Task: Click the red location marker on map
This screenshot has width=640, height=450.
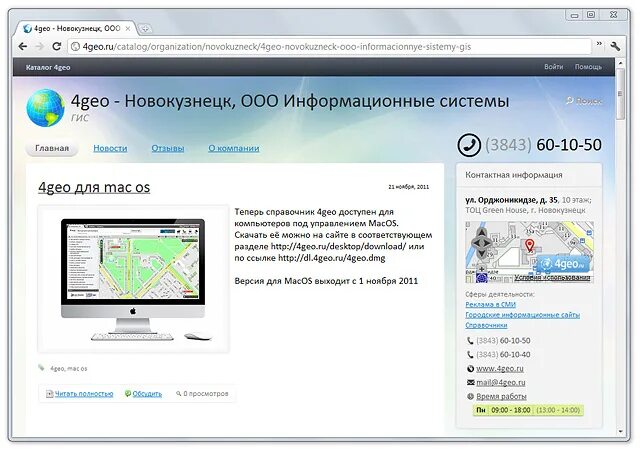Action: coord(529,245)
